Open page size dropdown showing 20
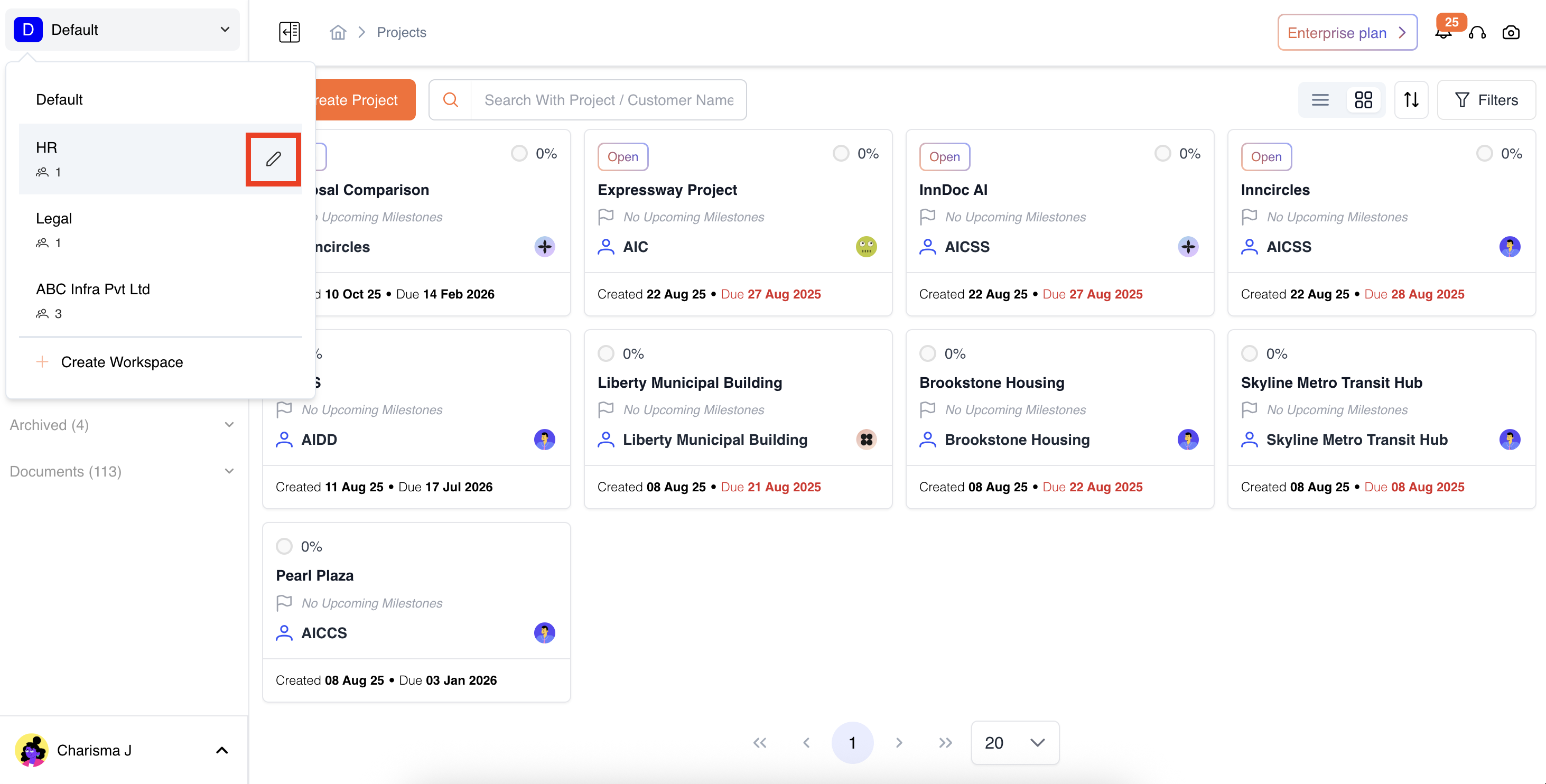 point(1014,743)
